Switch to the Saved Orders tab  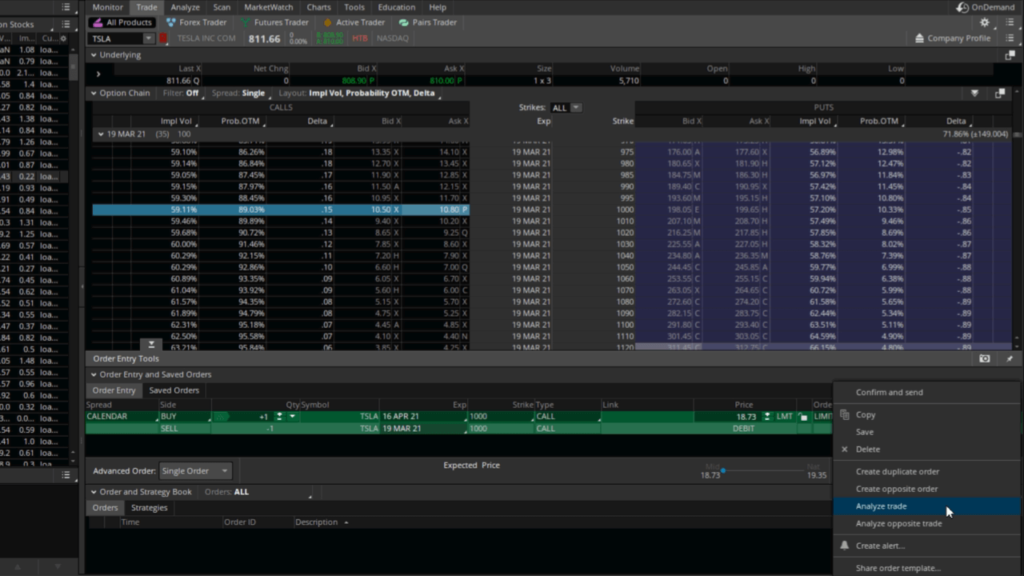(174, 391)
